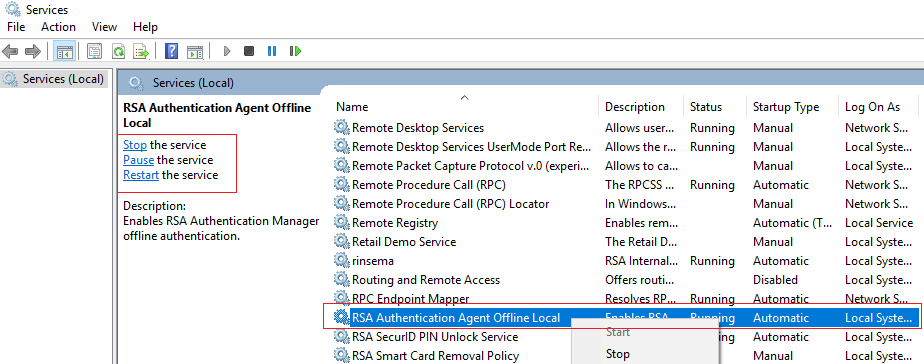Select RSA Authentication Agent Offline Local row

(x=625, y=317)
